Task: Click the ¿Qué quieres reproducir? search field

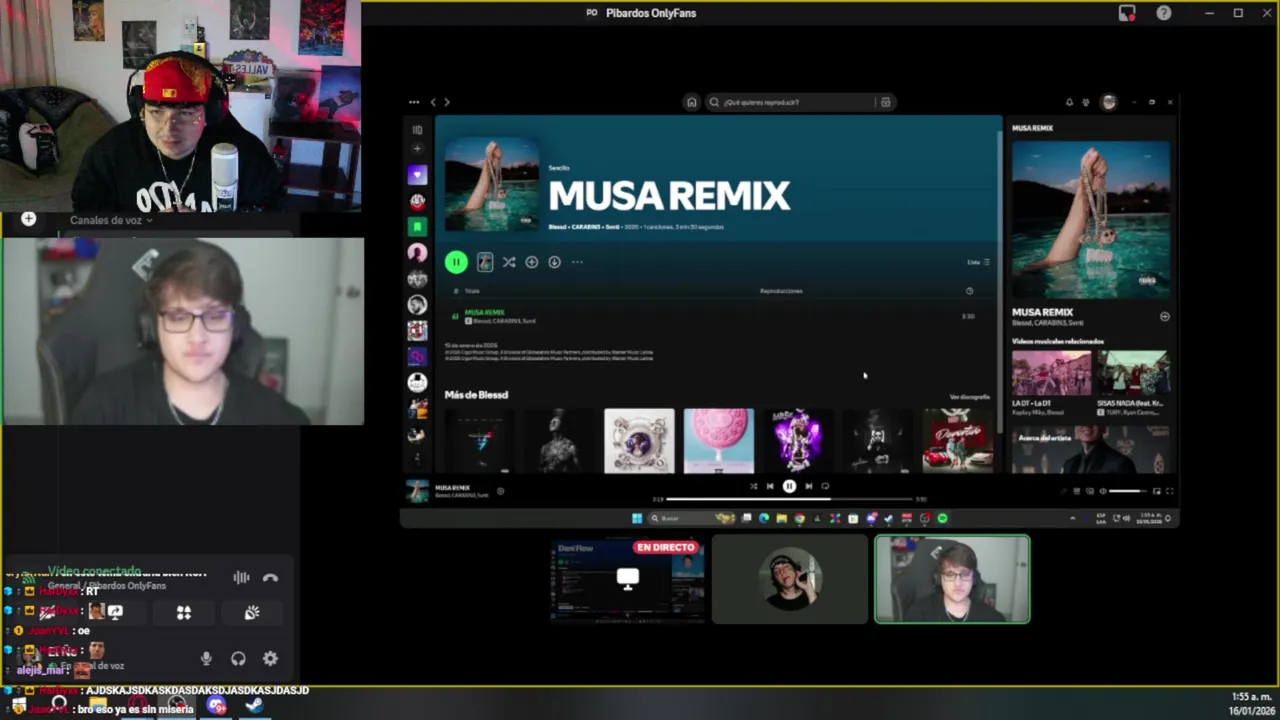Action: (790, 102)
